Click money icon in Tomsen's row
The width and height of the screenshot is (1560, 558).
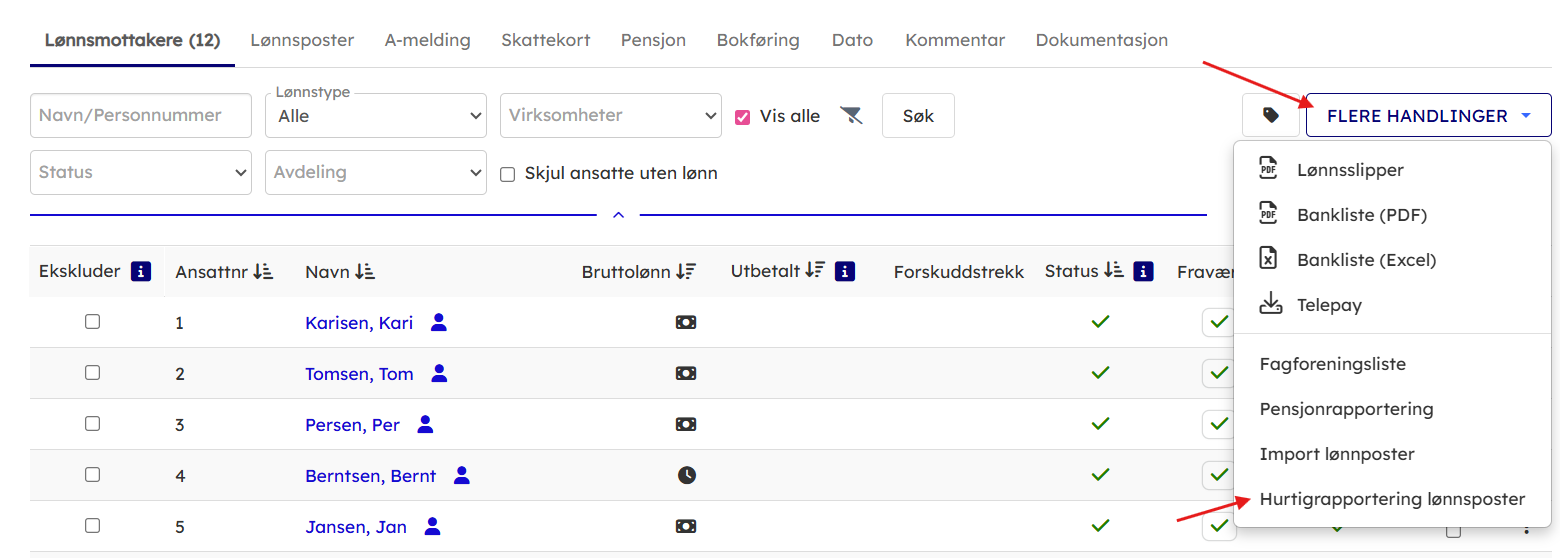[686, 373]
